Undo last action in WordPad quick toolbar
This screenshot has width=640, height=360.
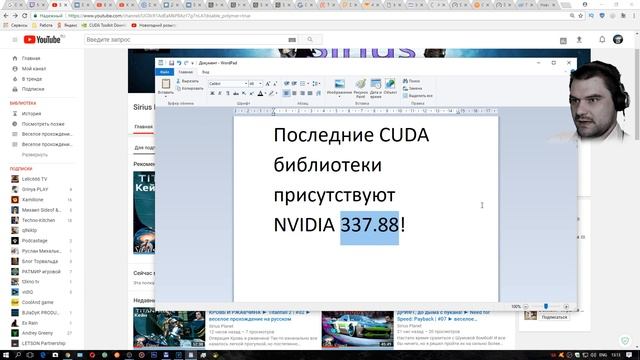pyautogui.click(x=179, y=63)
